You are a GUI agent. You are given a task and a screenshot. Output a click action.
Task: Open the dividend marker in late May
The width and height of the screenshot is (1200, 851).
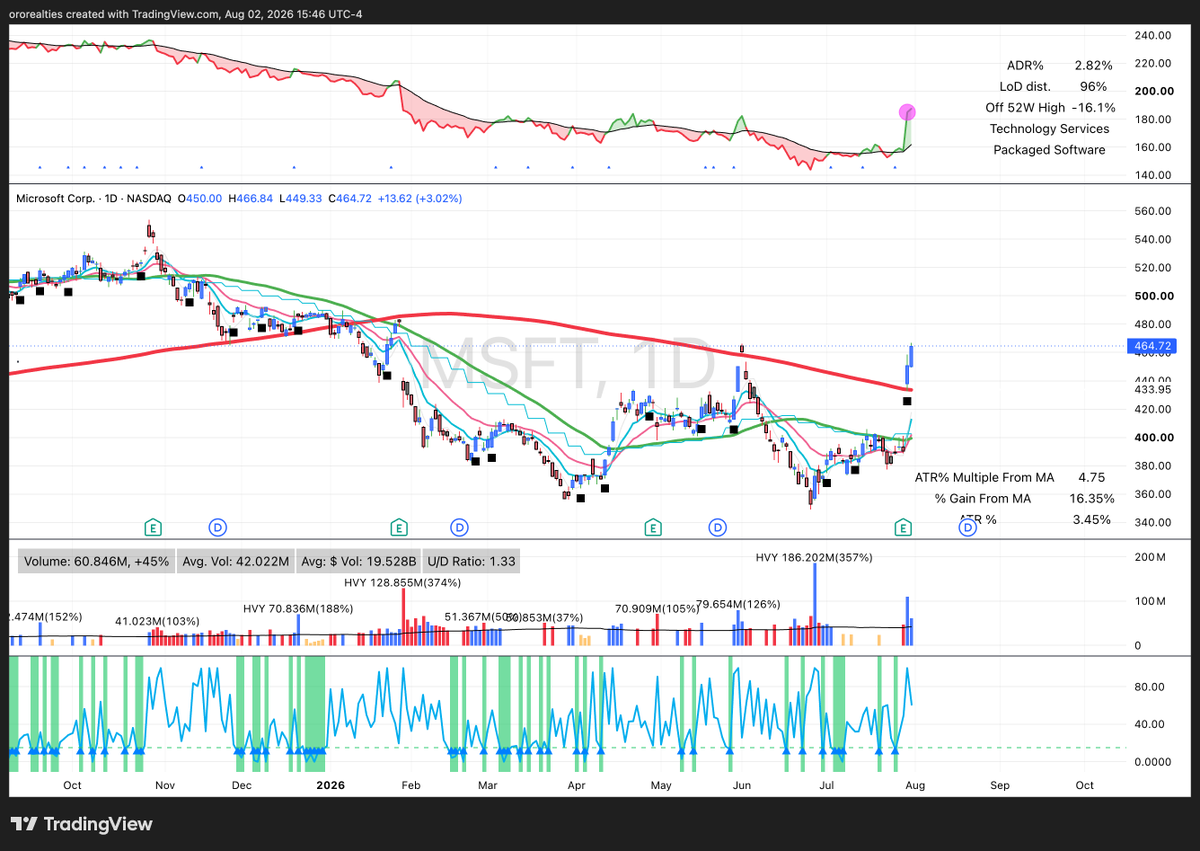717,526
